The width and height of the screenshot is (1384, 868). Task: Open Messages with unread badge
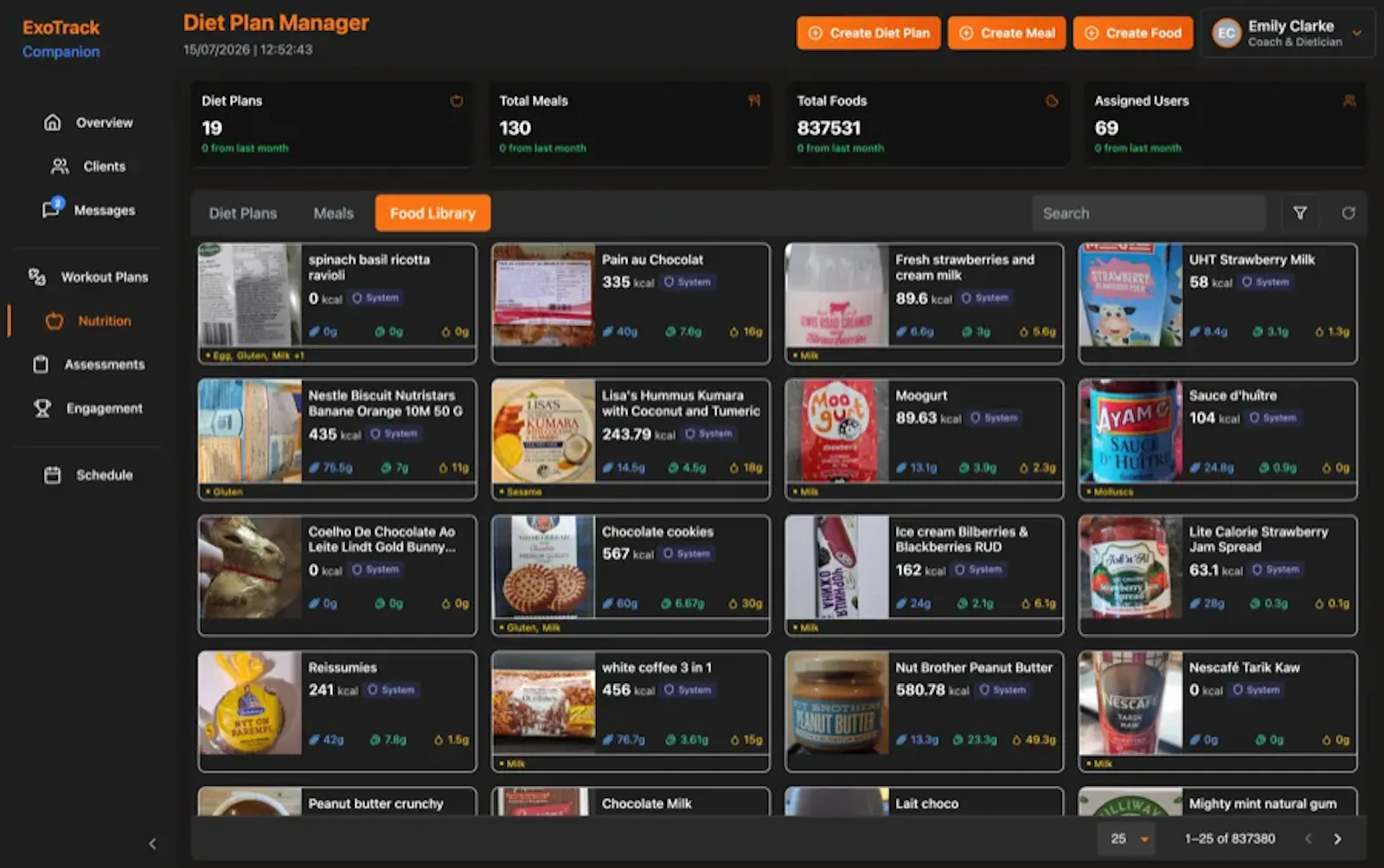(x=88, y=210)
